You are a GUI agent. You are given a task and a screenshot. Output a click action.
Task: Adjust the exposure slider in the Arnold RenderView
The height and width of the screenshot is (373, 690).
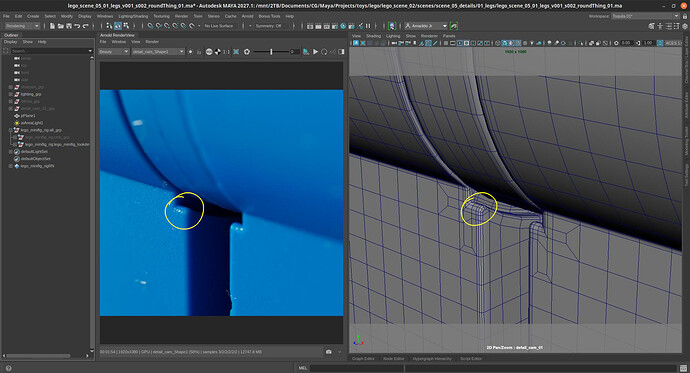pyautogui.click(x=271, y=52)
